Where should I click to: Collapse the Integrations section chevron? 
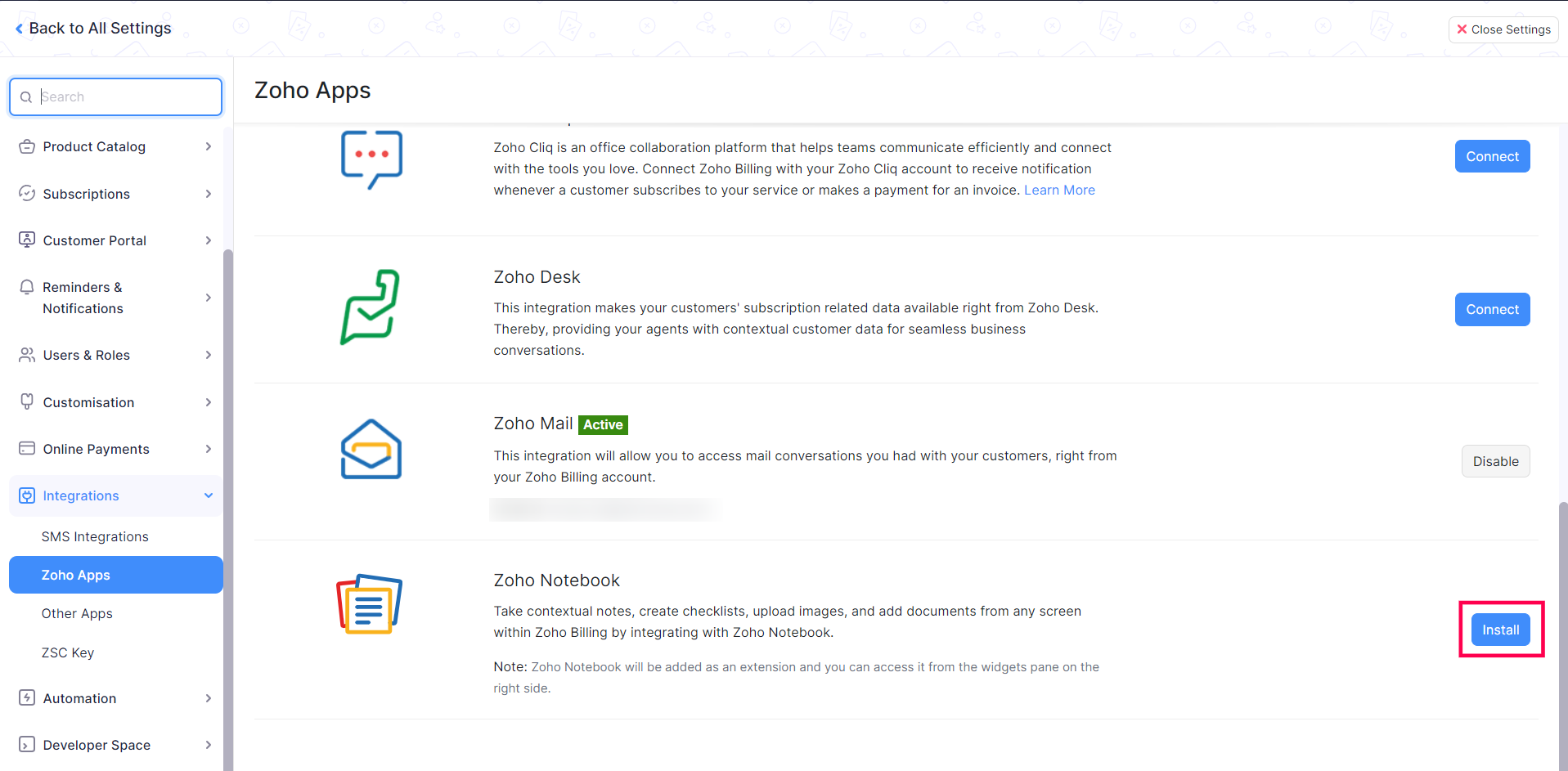(x=209, y=495)
